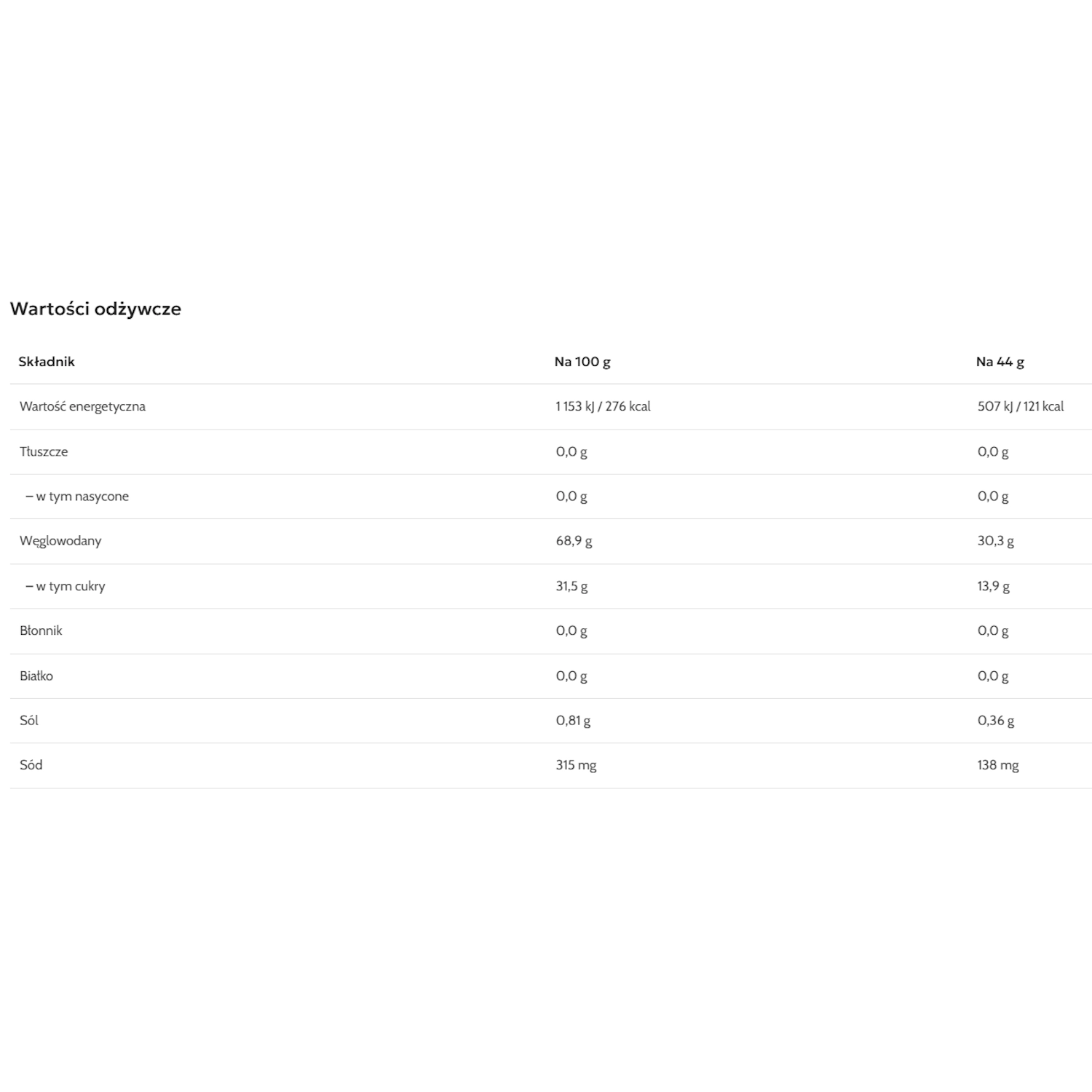Click the "Wartość energetyczna" row label
Screen dimensions: 1092x1092
pos(82,406)
